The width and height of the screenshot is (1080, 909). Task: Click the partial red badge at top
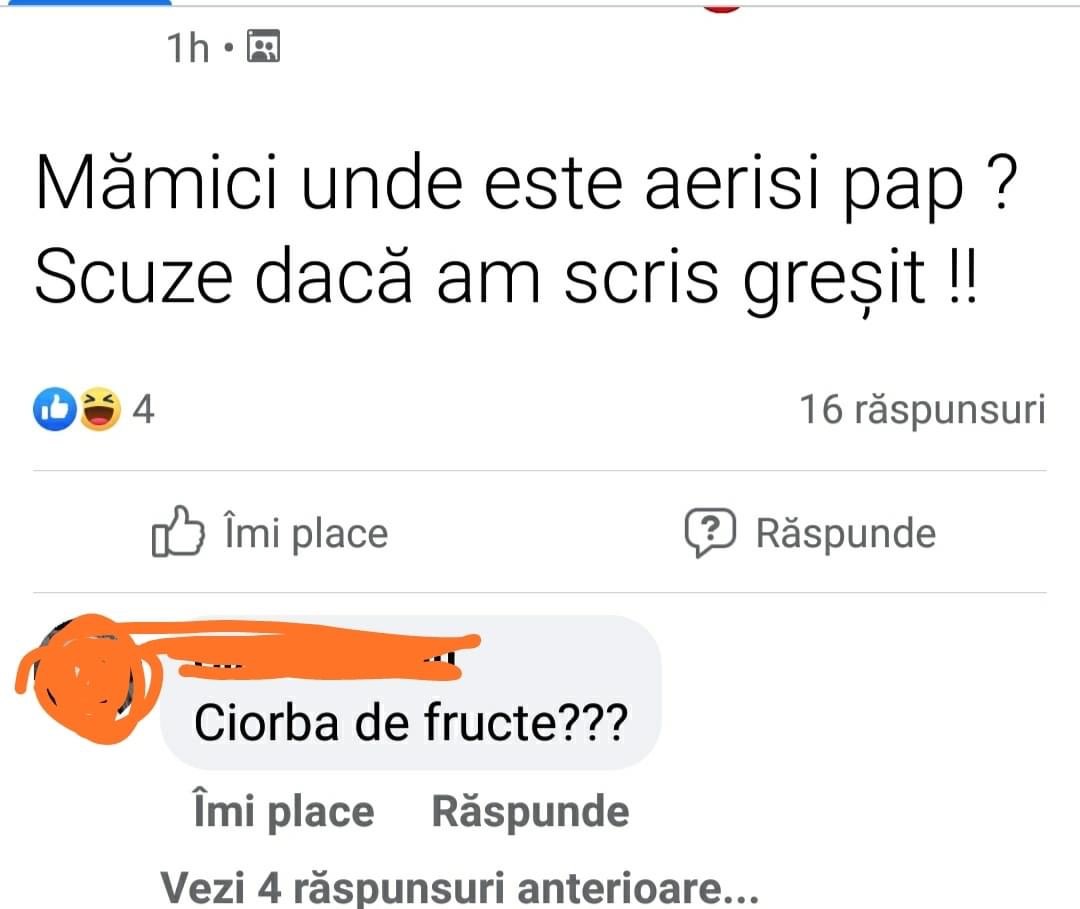(720, 6)
